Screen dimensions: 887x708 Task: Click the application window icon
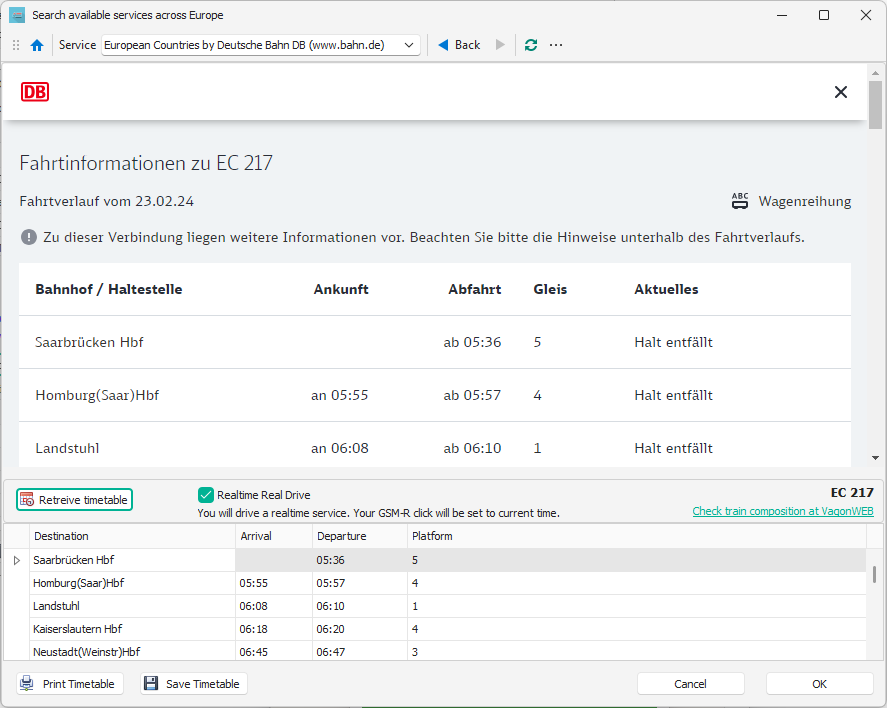coord(17,15)
